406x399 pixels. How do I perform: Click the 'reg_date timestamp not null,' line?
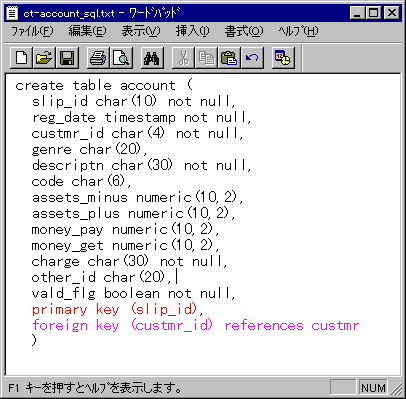(x=141, y=117)
